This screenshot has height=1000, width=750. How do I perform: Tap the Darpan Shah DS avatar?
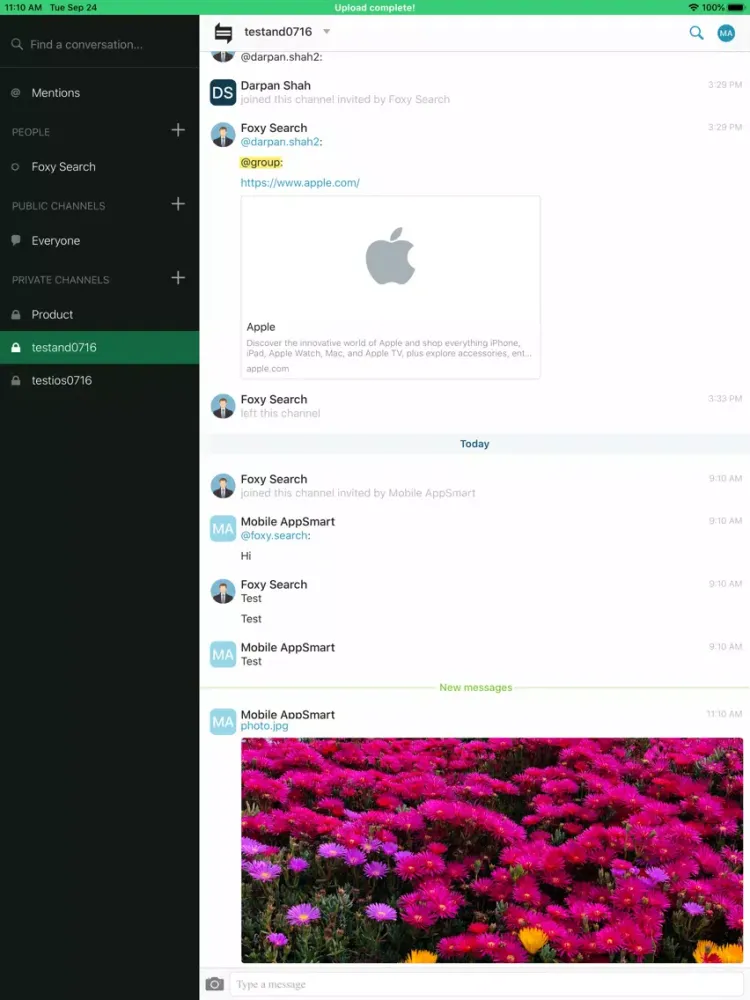223,93
